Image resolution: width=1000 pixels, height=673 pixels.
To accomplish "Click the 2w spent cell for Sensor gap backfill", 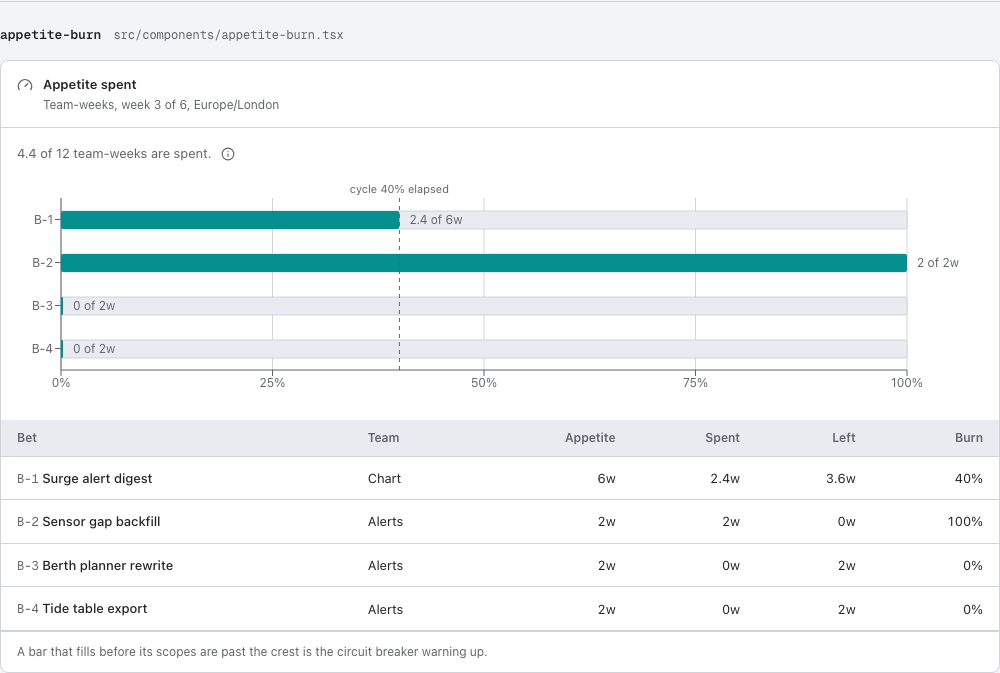I will tap(731, 522).
